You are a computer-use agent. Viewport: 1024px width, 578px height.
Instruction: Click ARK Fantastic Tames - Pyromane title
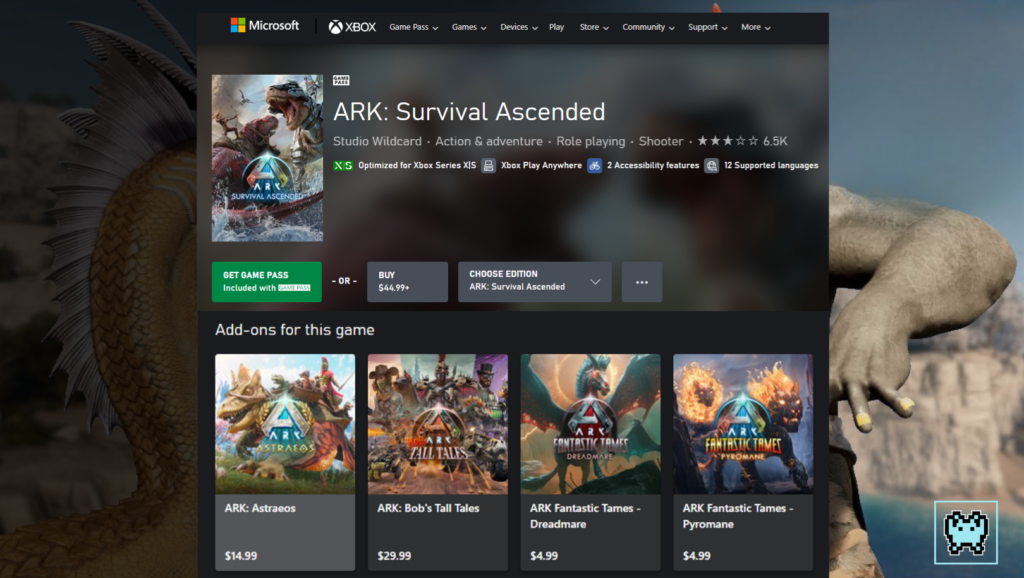click(x=738, y=516)
